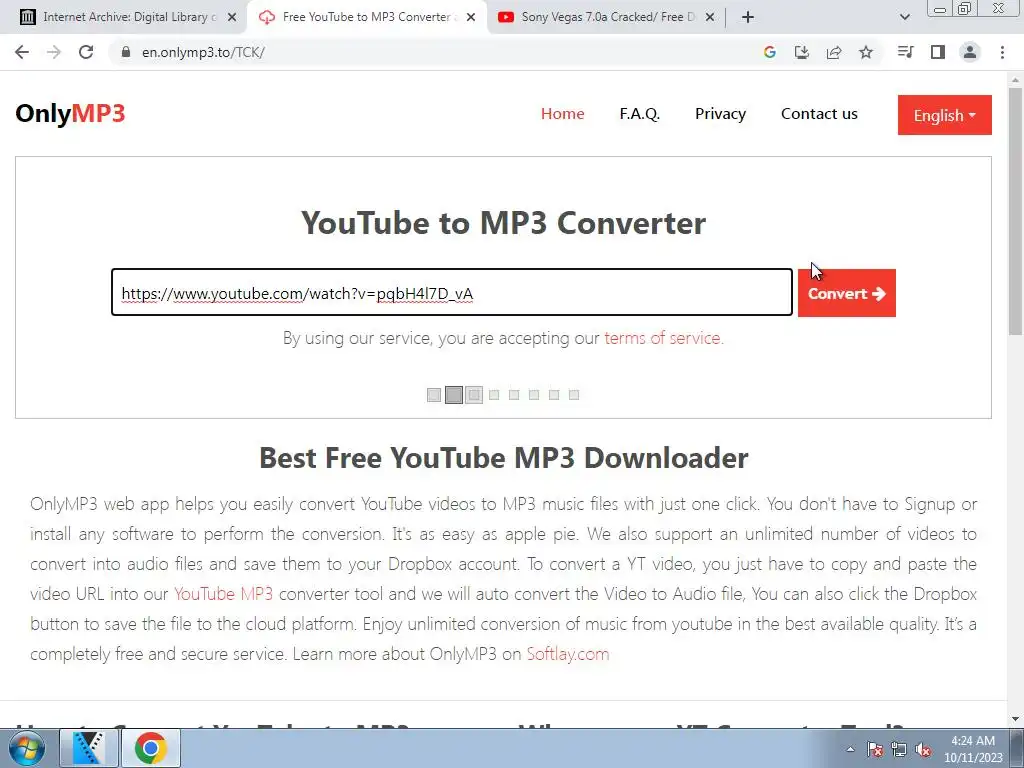Open the Softlay.com link
The height and width of the screenshot is (768, 1024).
pos(568,654)
